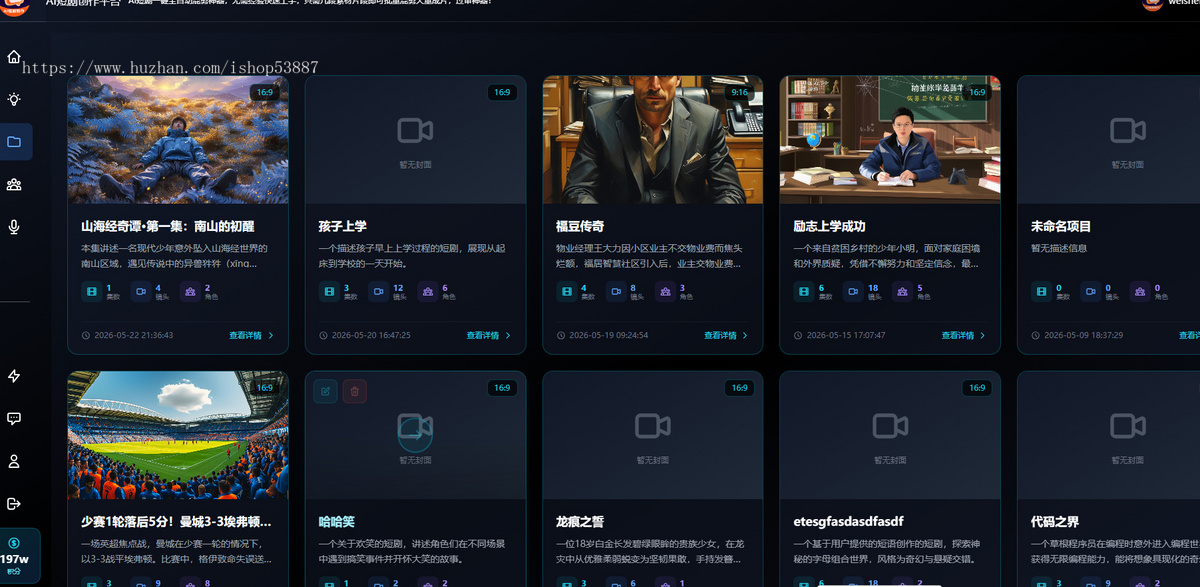Click the 16:9 ratio badge on 龙痕之誓 card

[x=739, y=388]
